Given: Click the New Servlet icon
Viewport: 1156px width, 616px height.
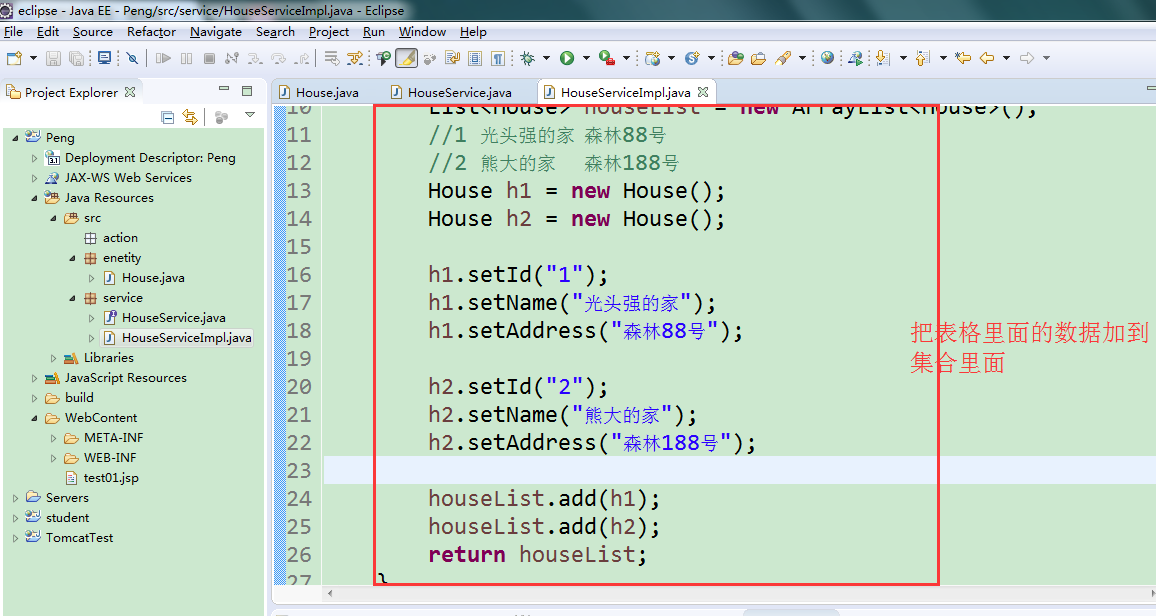Looking at the screenshot, I should (692, 58).
